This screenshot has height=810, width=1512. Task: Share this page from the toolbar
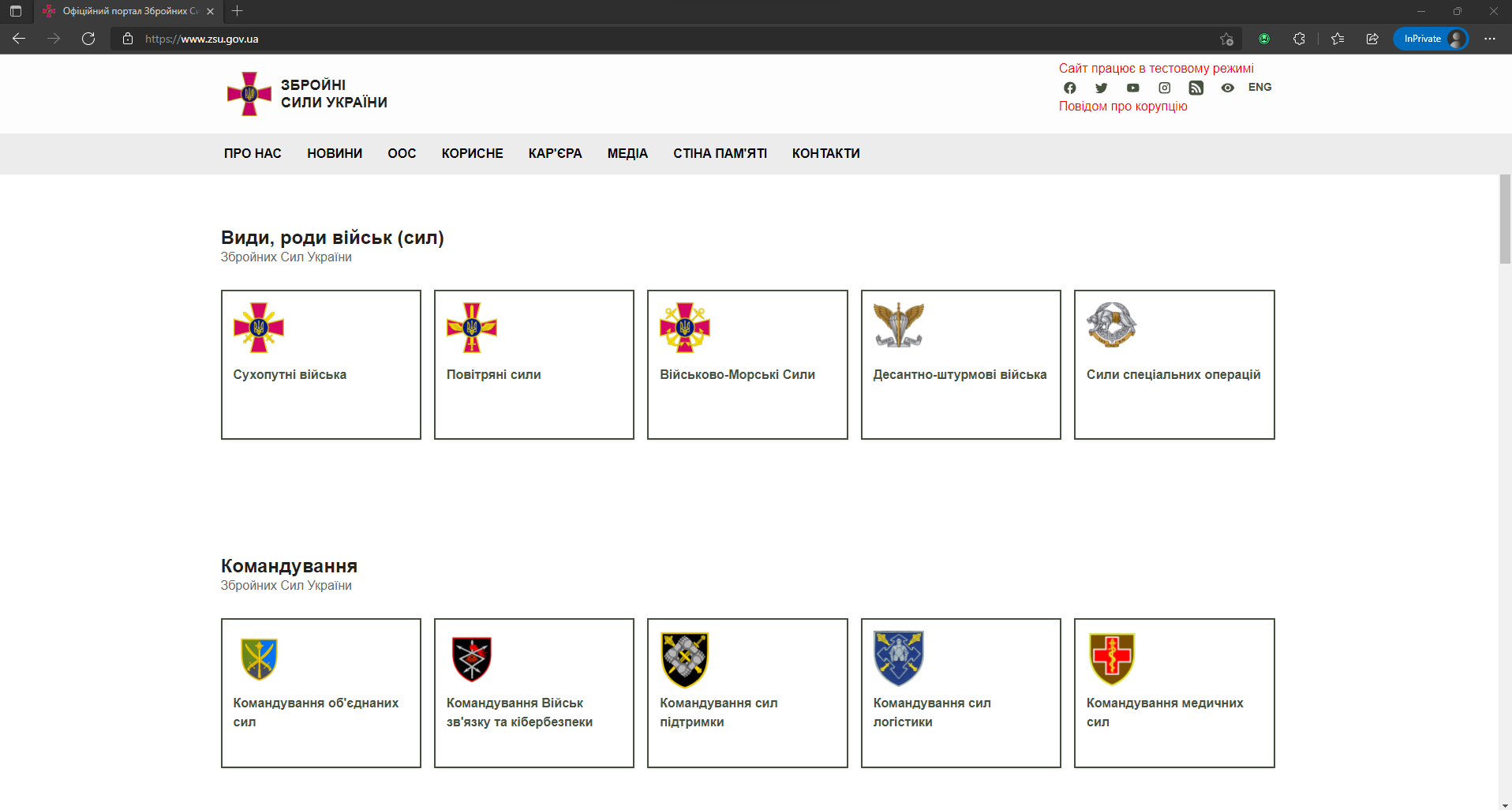point(1372,39)
